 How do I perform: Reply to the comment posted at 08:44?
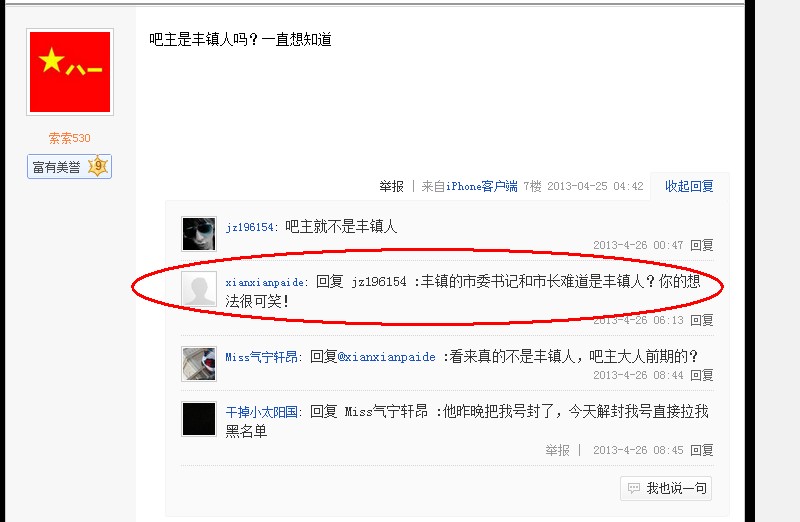[702, 375]
